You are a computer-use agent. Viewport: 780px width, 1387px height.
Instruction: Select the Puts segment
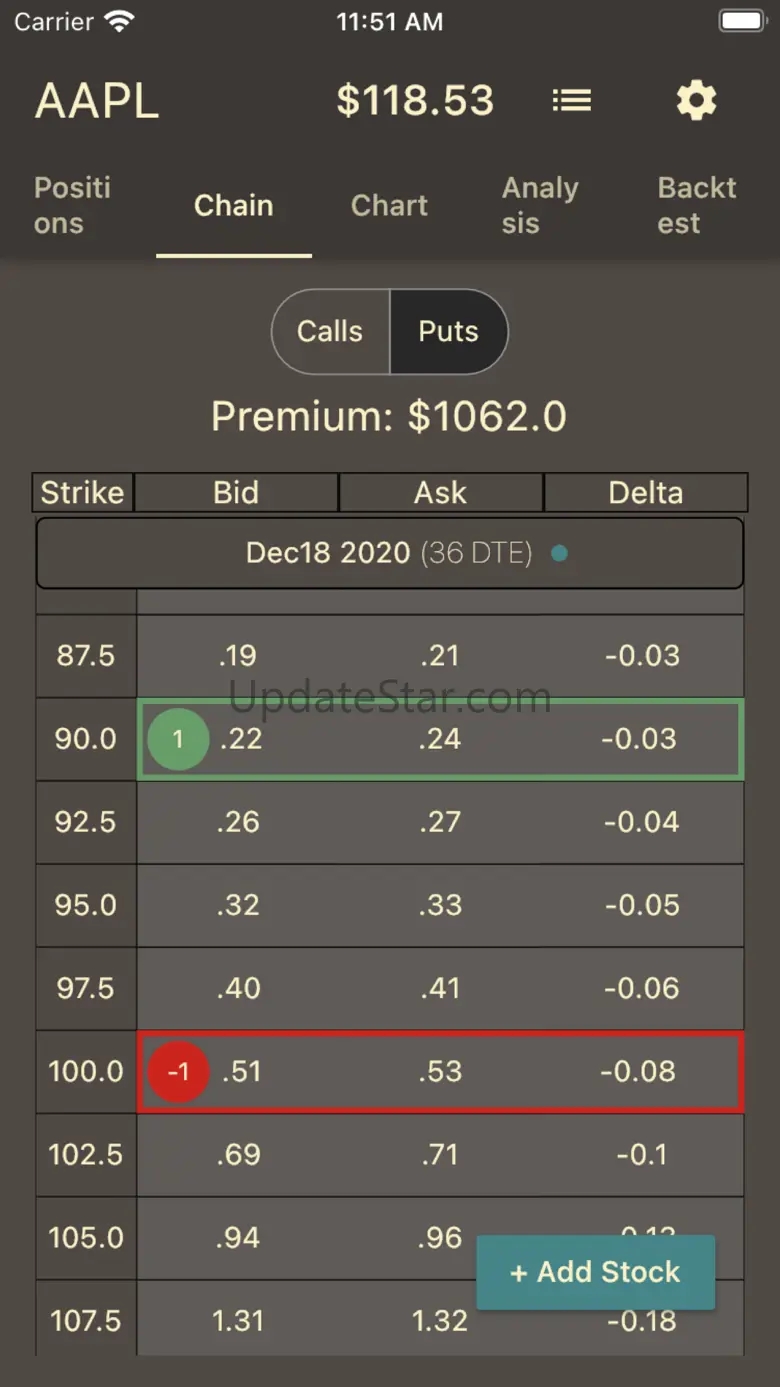(x=448, y=332)
